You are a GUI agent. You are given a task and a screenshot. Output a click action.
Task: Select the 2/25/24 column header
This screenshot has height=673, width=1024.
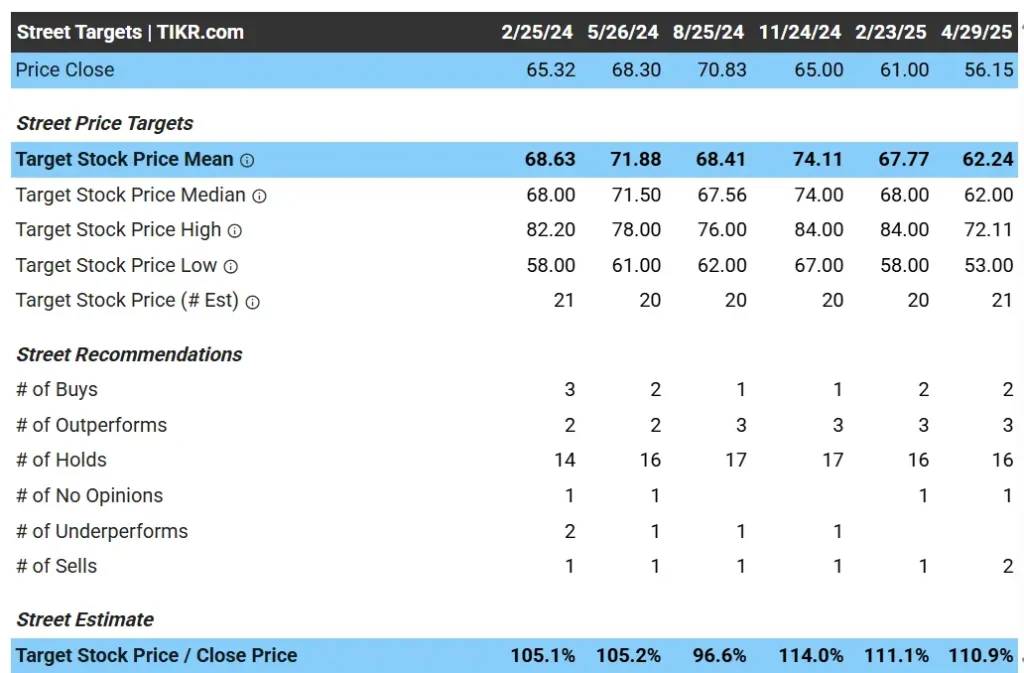click(537, 32)
